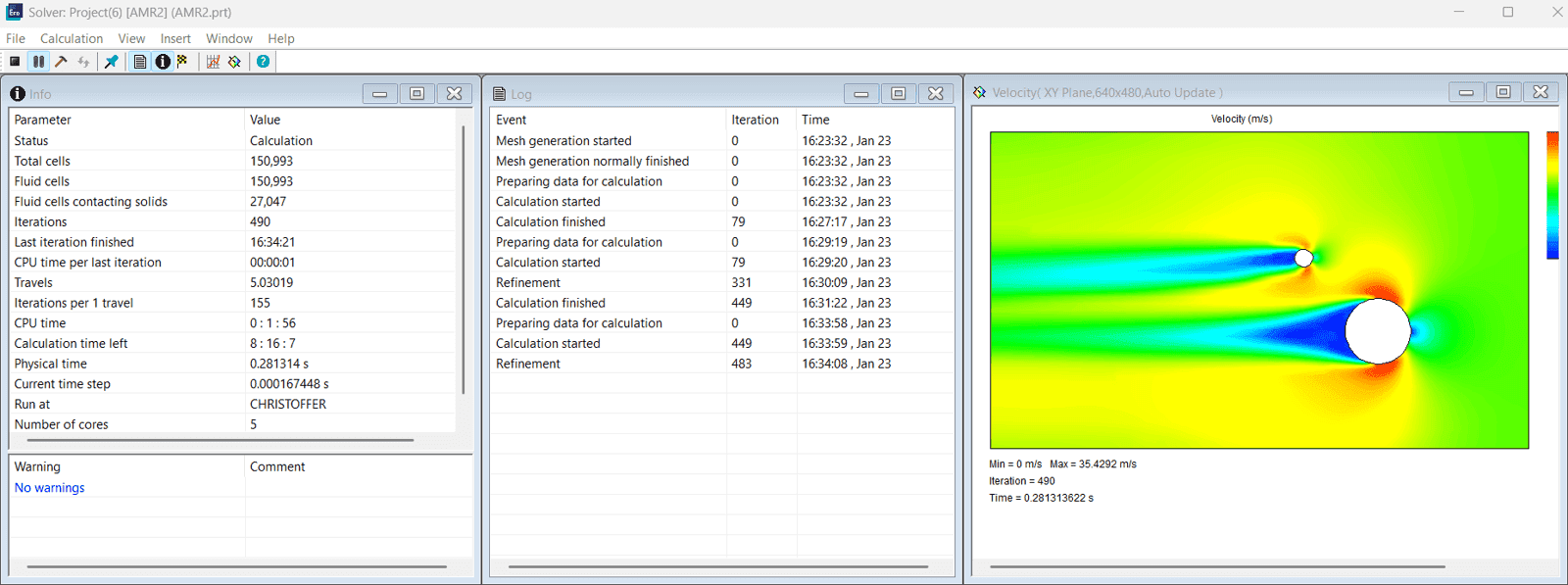Open the Insert menu
Screen dimensions: 1568x585
pyautogui.click(x=175, y=38)
